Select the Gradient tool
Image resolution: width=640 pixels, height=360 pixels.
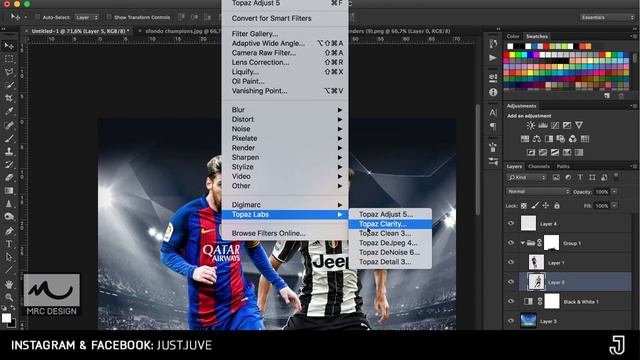tap(9, 191)
